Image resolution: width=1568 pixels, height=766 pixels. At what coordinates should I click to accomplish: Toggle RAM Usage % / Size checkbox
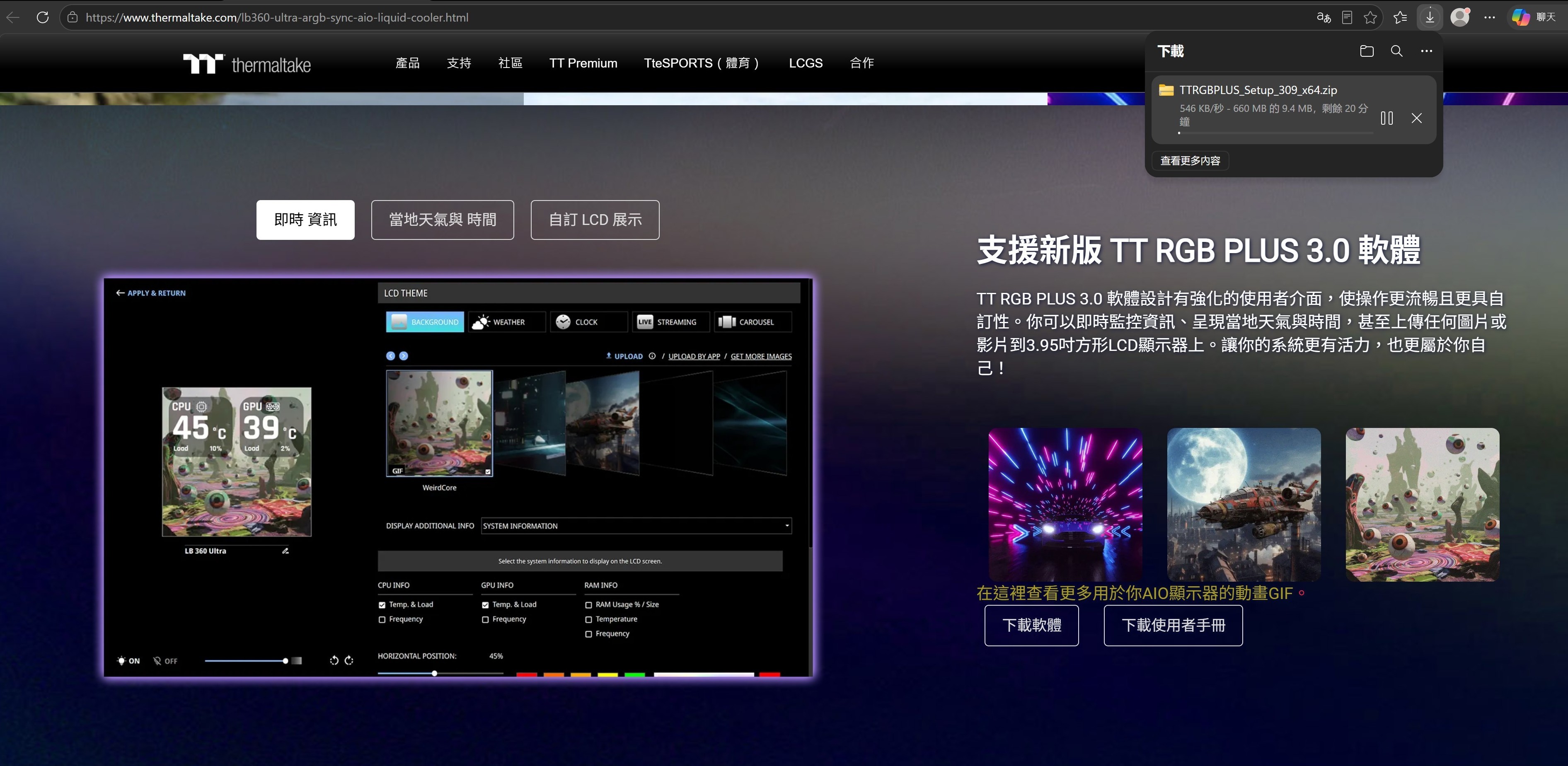point(588,605)
